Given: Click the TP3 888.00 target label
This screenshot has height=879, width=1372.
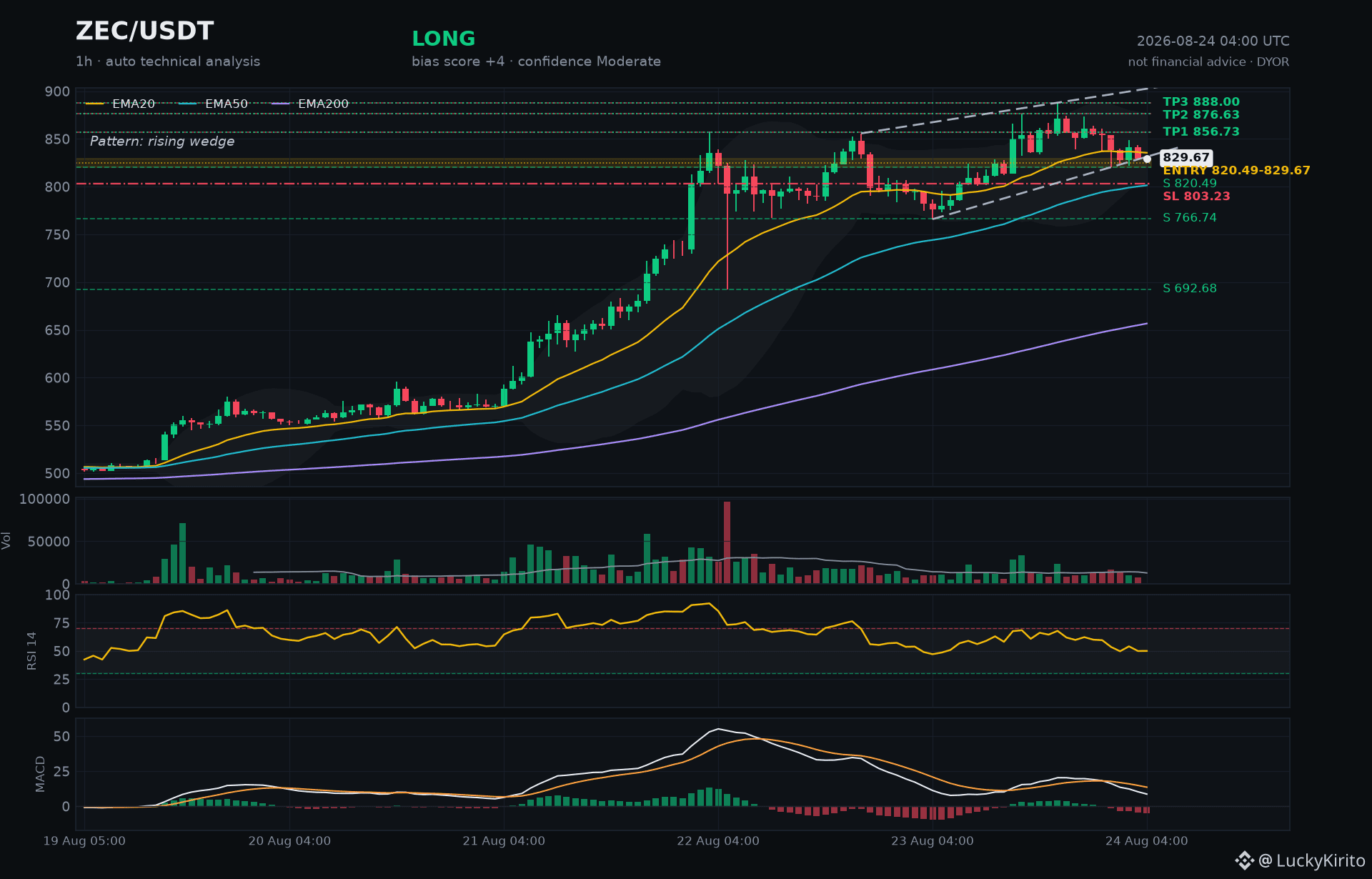Looking at the screenshot, I should pyautogui.click(x=1201, y=102).
